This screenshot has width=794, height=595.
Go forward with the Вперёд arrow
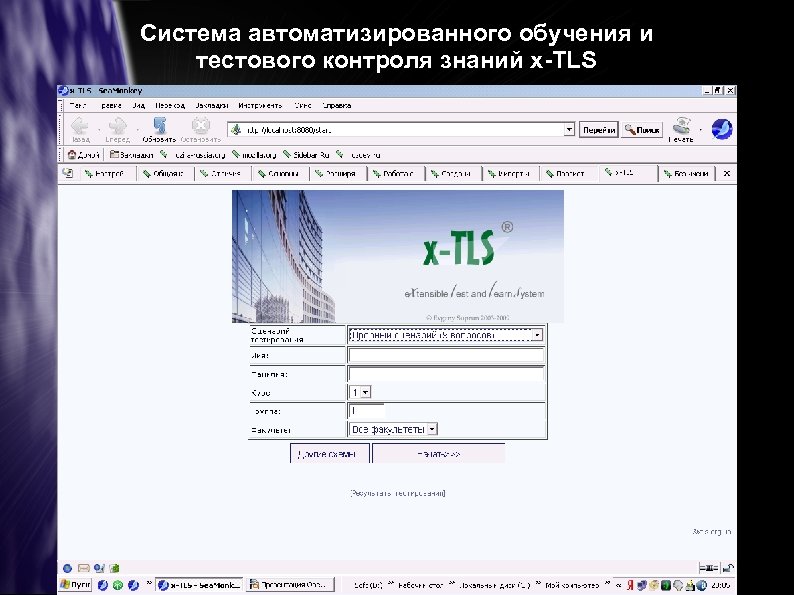(x=117, y=130)
